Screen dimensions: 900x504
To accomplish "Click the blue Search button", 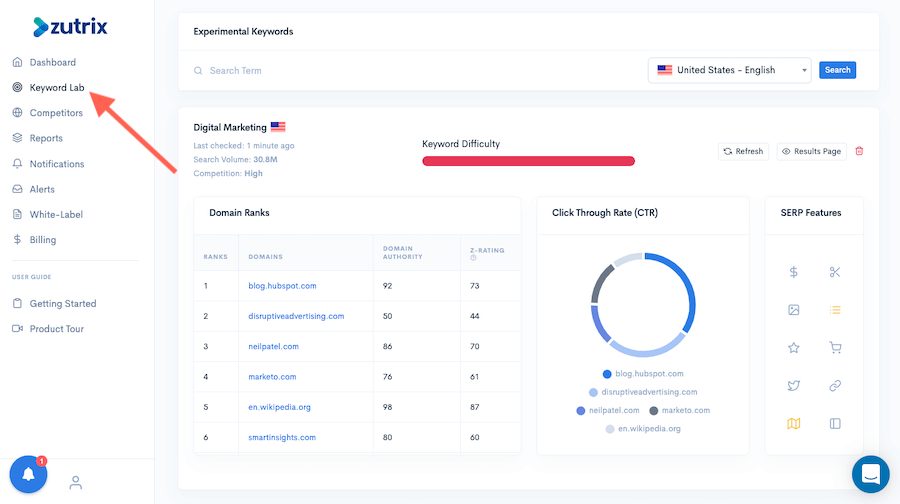I will (837, 70).
